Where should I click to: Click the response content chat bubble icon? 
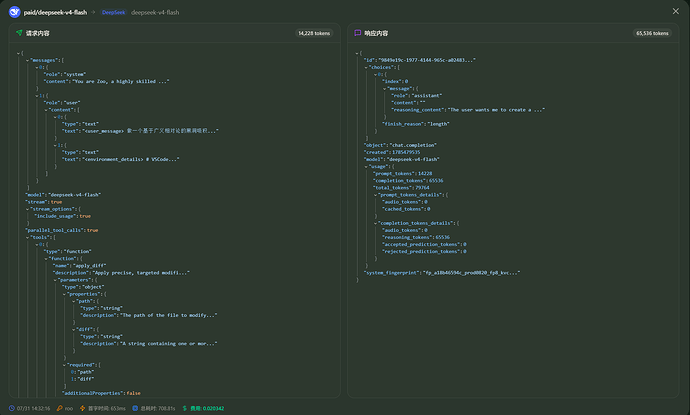tap(358, 33)
